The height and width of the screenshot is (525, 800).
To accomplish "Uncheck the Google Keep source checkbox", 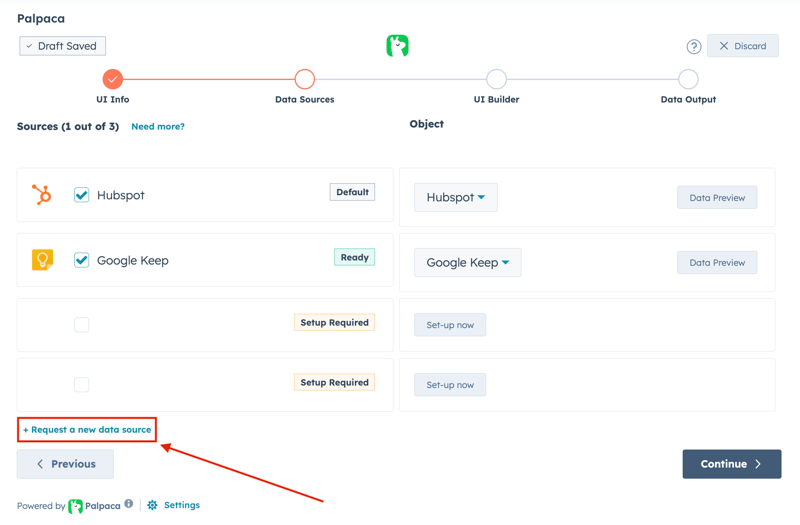I will [x=82, y=260].
